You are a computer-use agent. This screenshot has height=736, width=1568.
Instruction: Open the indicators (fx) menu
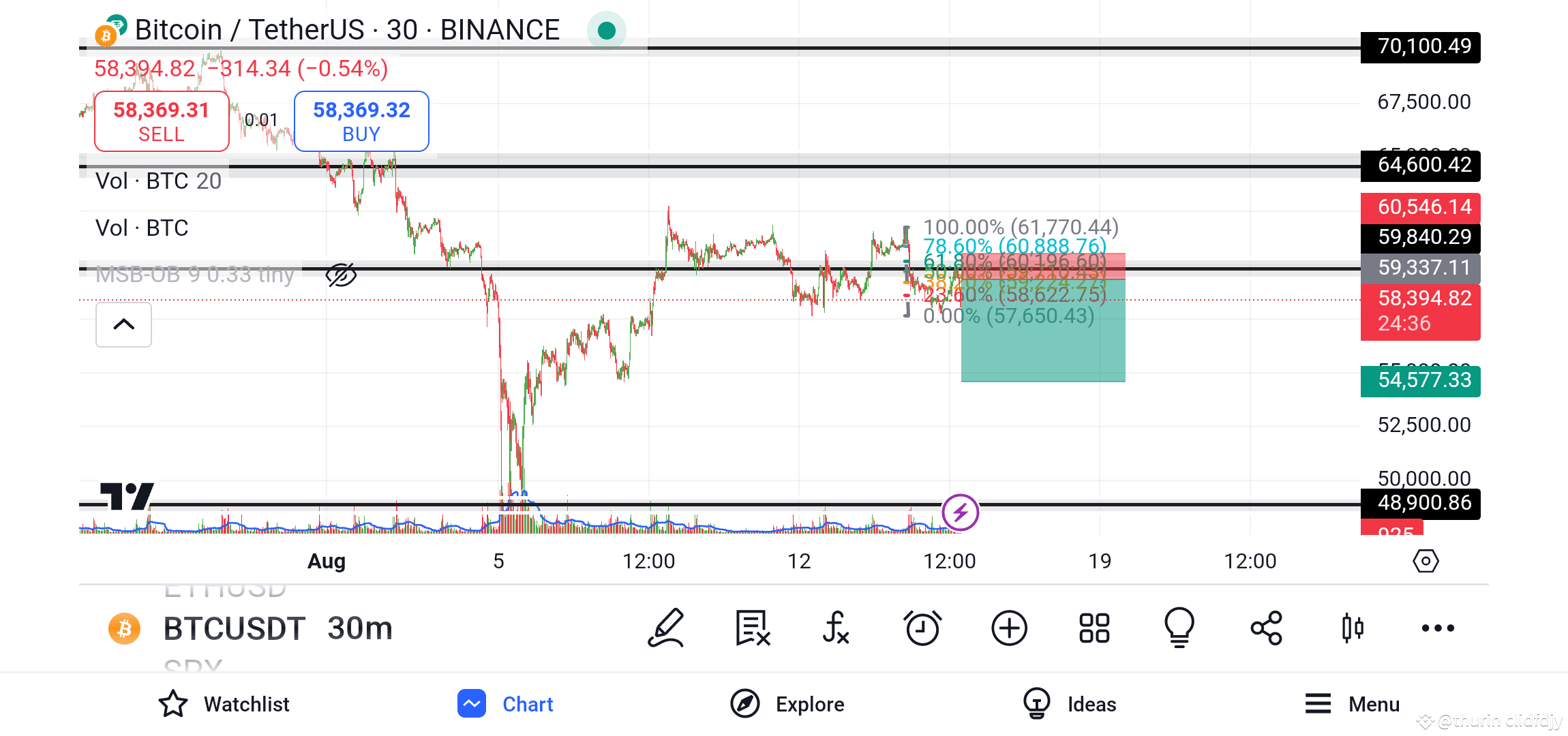coord(836,628)
